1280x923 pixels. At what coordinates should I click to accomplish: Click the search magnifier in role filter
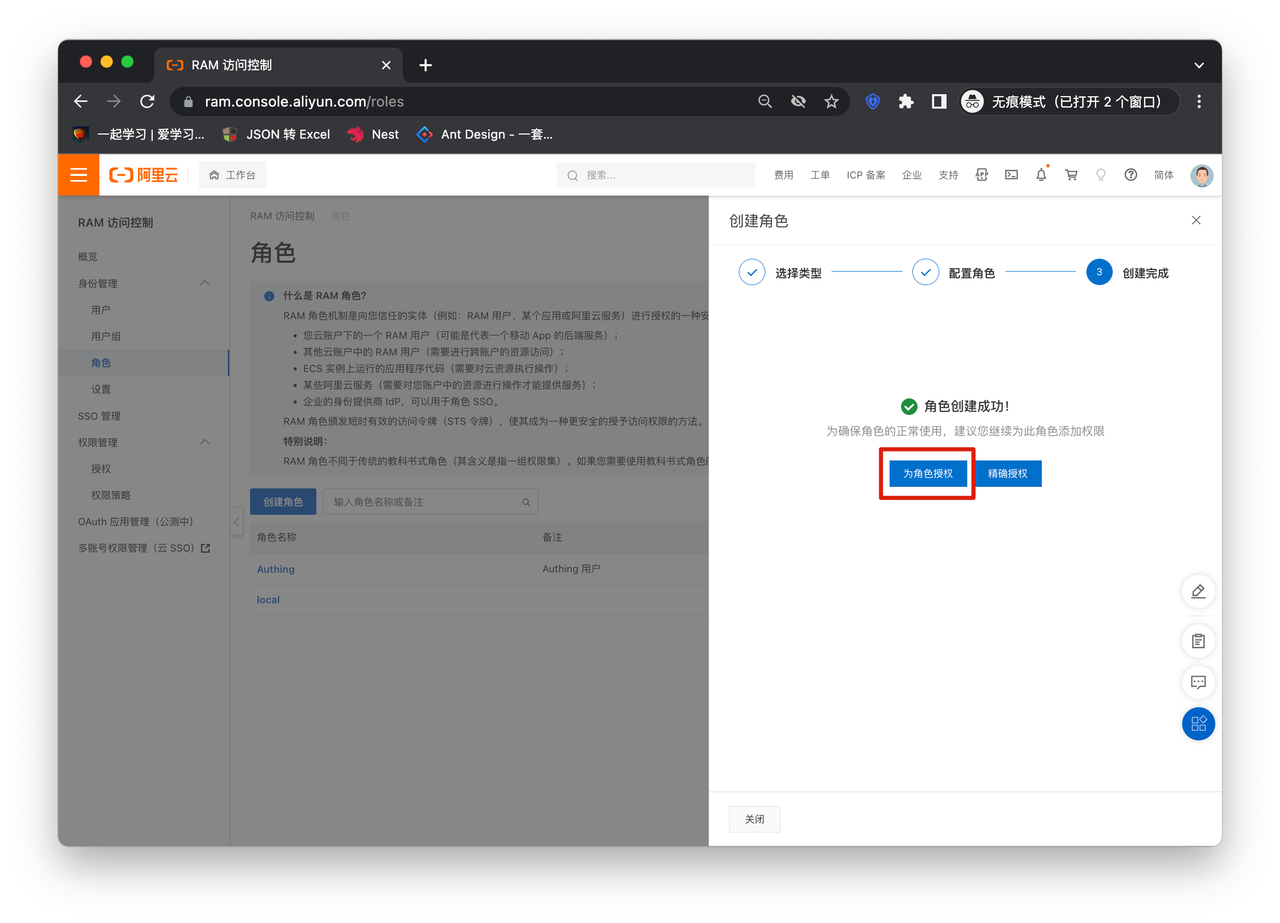526,502
